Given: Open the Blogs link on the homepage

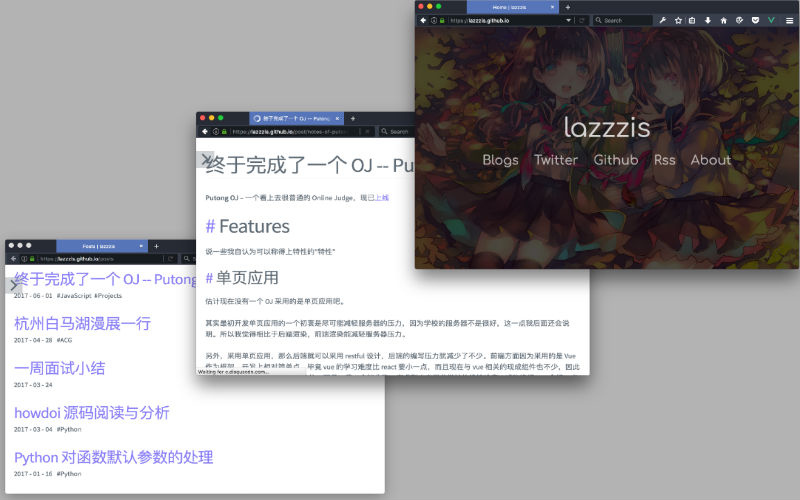Looking at the screenshot, I should point(500,159).
